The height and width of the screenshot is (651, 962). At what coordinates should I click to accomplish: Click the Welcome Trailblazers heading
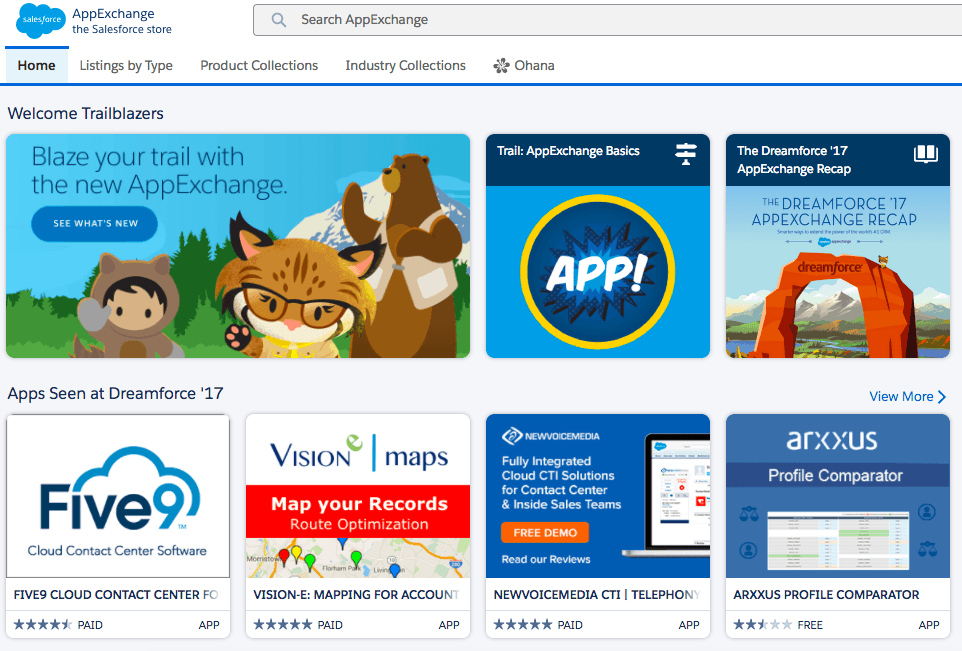point(85,114)
